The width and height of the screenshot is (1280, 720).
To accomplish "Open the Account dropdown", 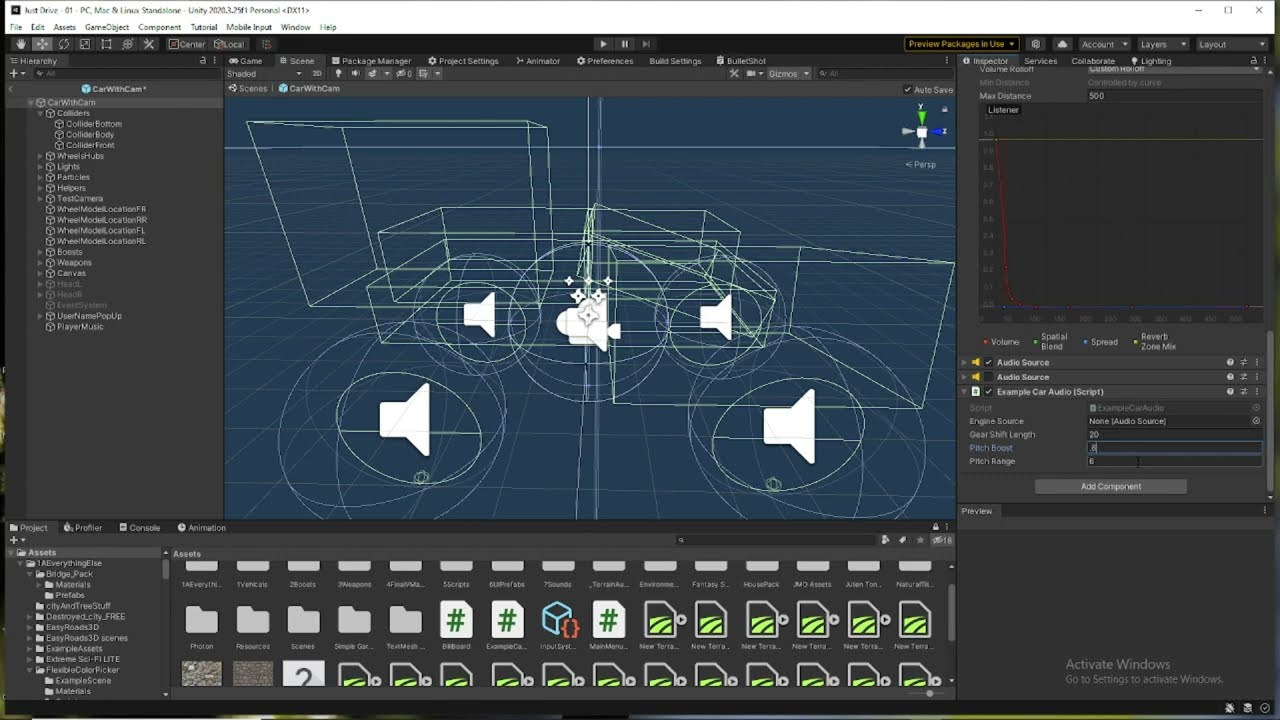I will coord(1103,44).
